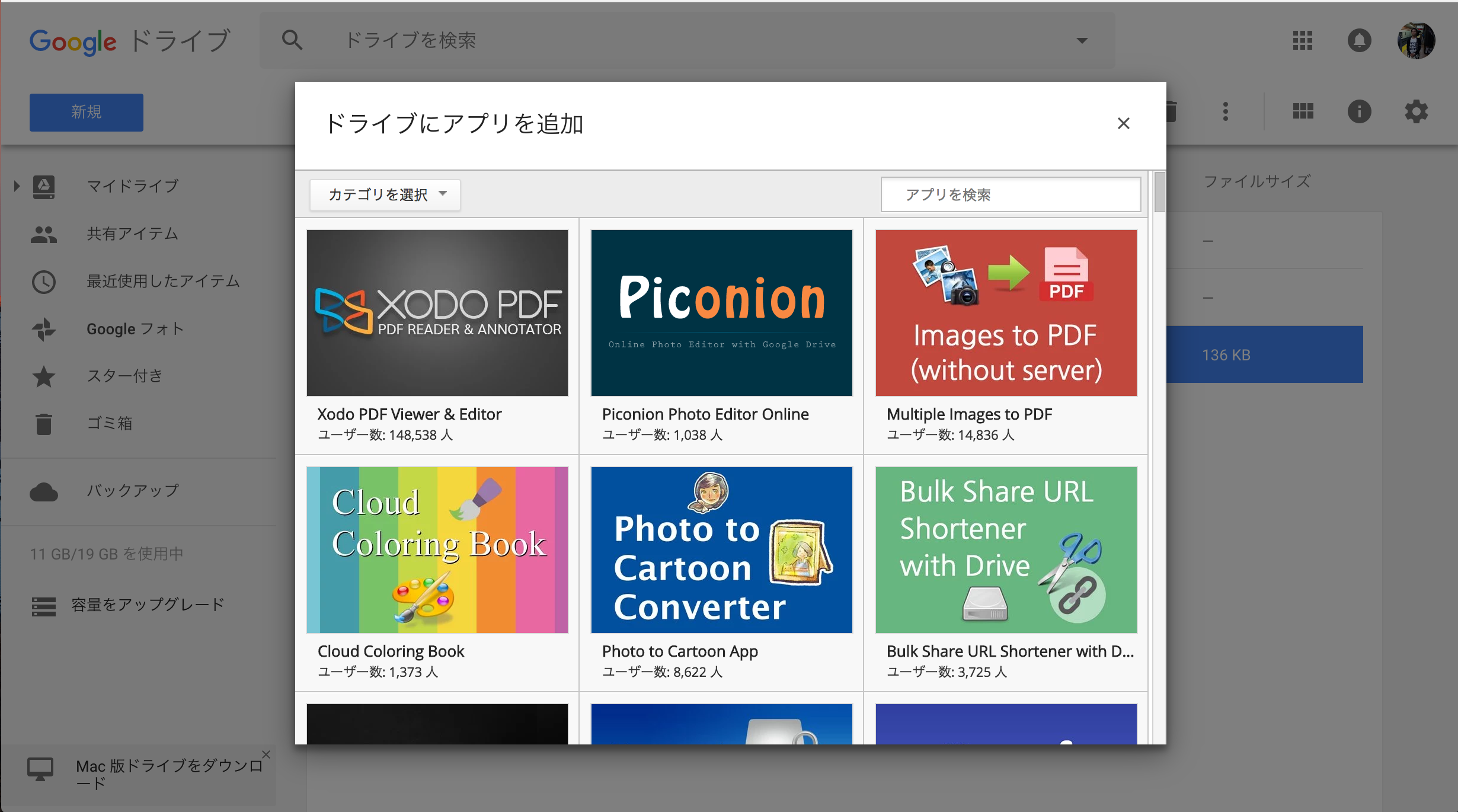
Task: Open ゴミ箱 in sidebar
Action: click(110, 423)
